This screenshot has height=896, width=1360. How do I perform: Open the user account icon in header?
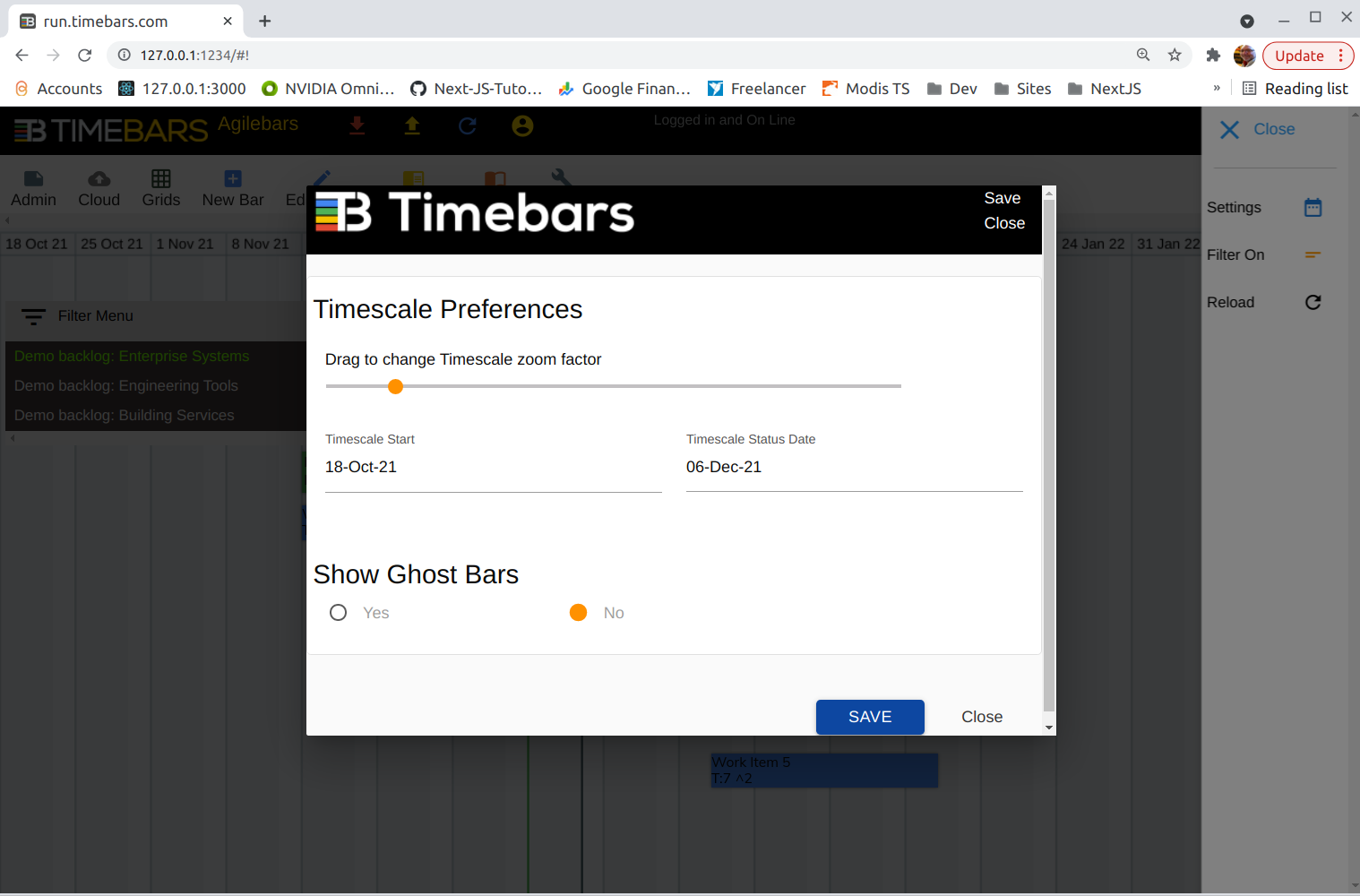522,126
